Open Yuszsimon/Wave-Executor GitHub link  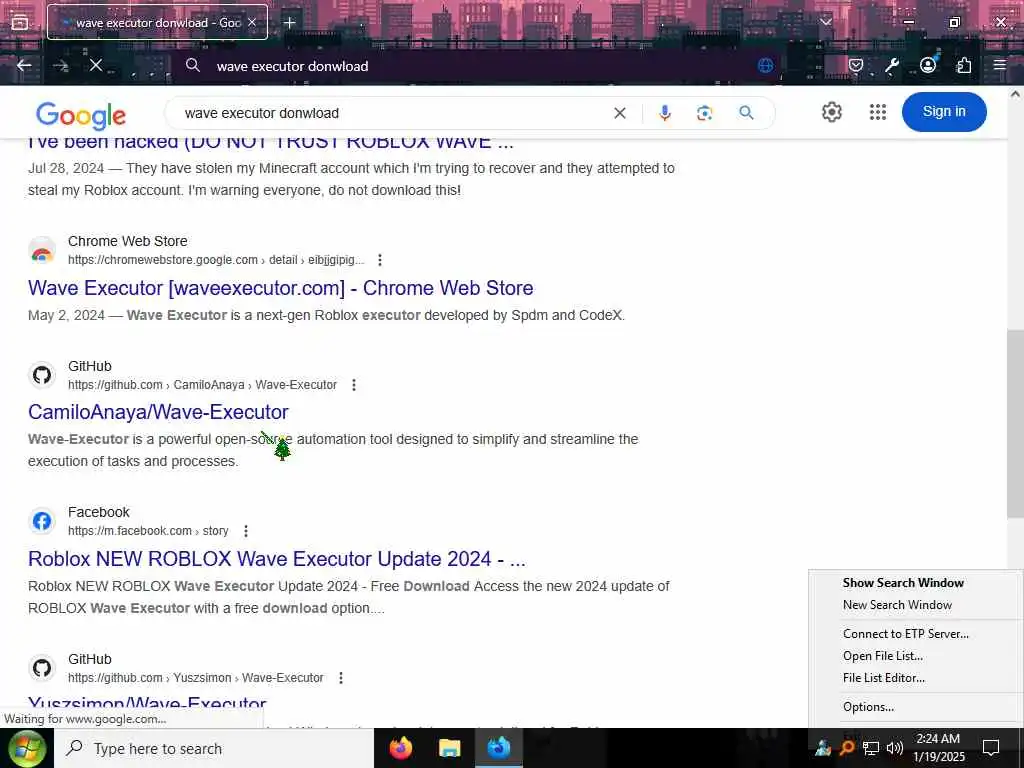click(147, 705)
